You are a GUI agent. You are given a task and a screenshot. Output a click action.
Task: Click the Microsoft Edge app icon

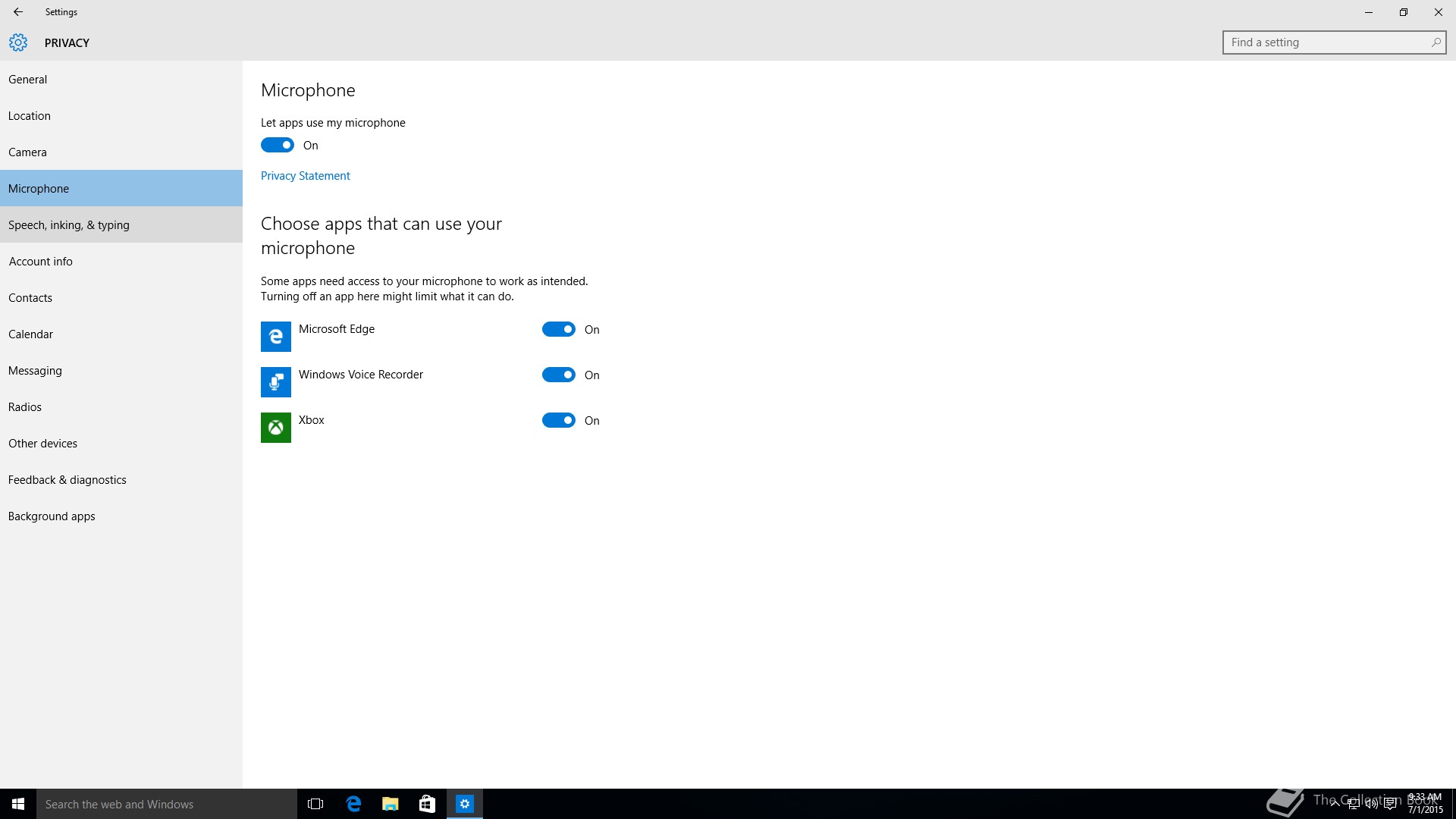click(276, 337)
